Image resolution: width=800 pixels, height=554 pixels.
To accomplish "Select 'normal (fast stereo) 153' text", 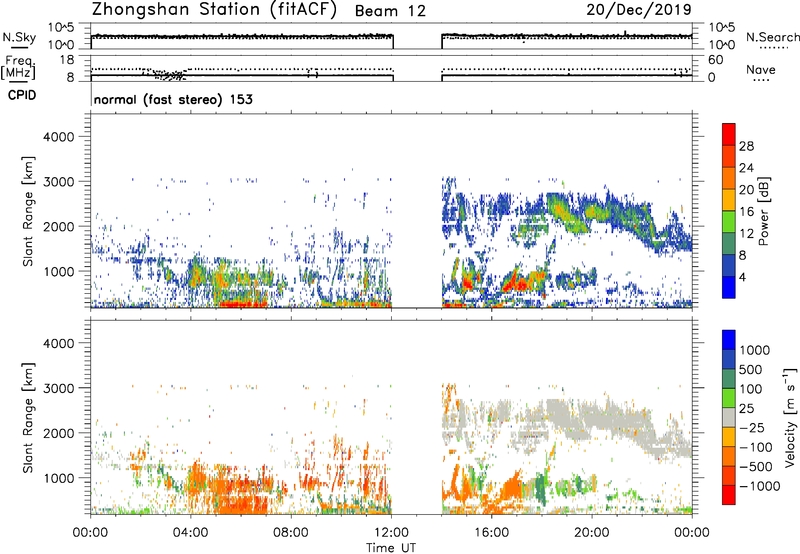I will pos(173,99).
